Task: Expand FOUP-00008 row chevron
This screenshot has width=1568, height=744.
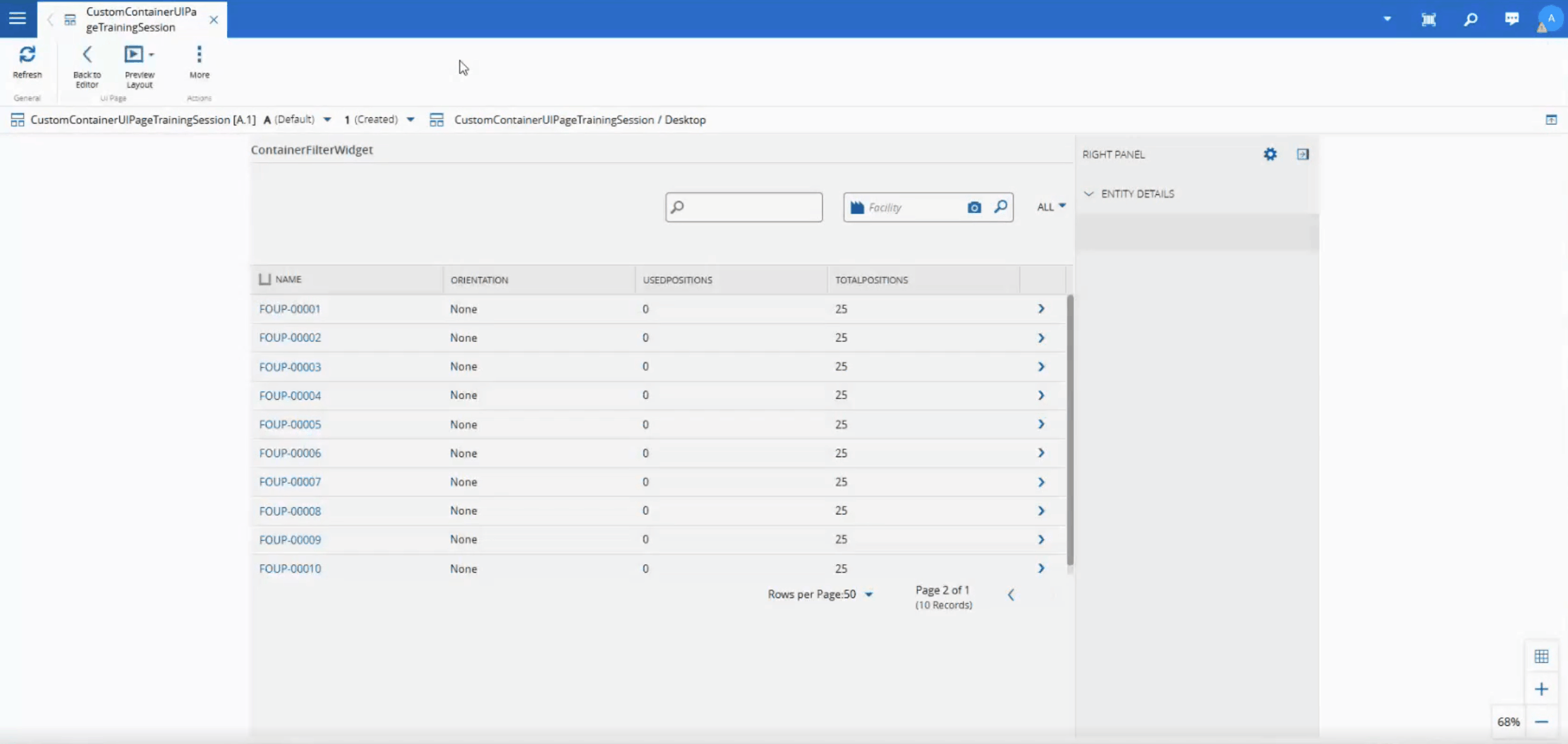Action: (1041, 511)
